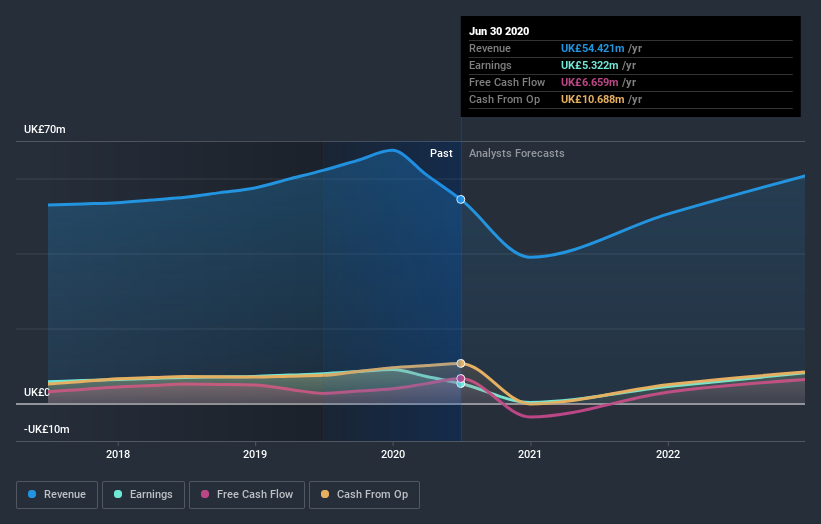Click the Revenue row label in tooltip
Image resolution: width=821 pixels, height=524 pixels.
point(490,48)
